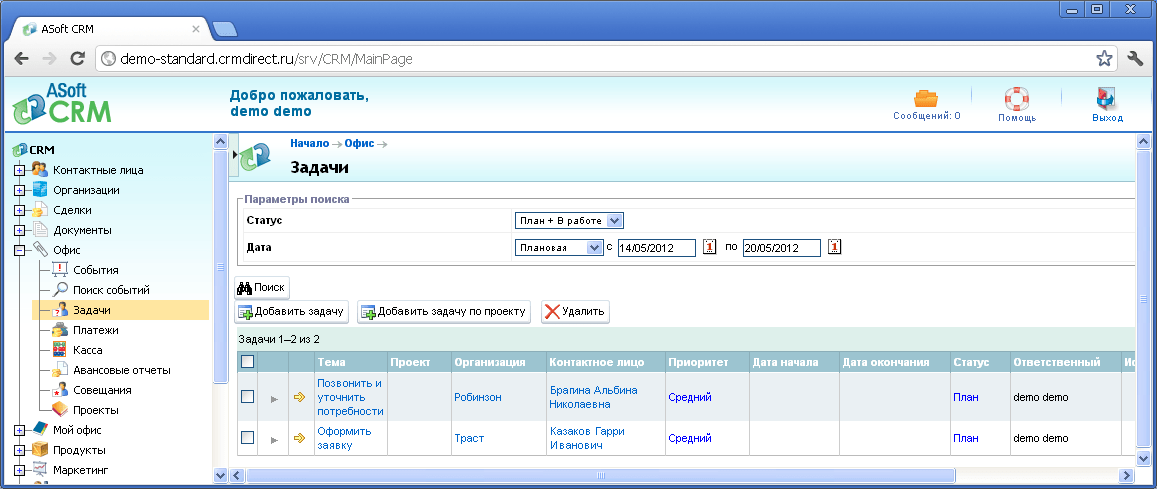Open the Казаков Гарри Иванович contact link

pyautogui.click(x=587, y=438)
